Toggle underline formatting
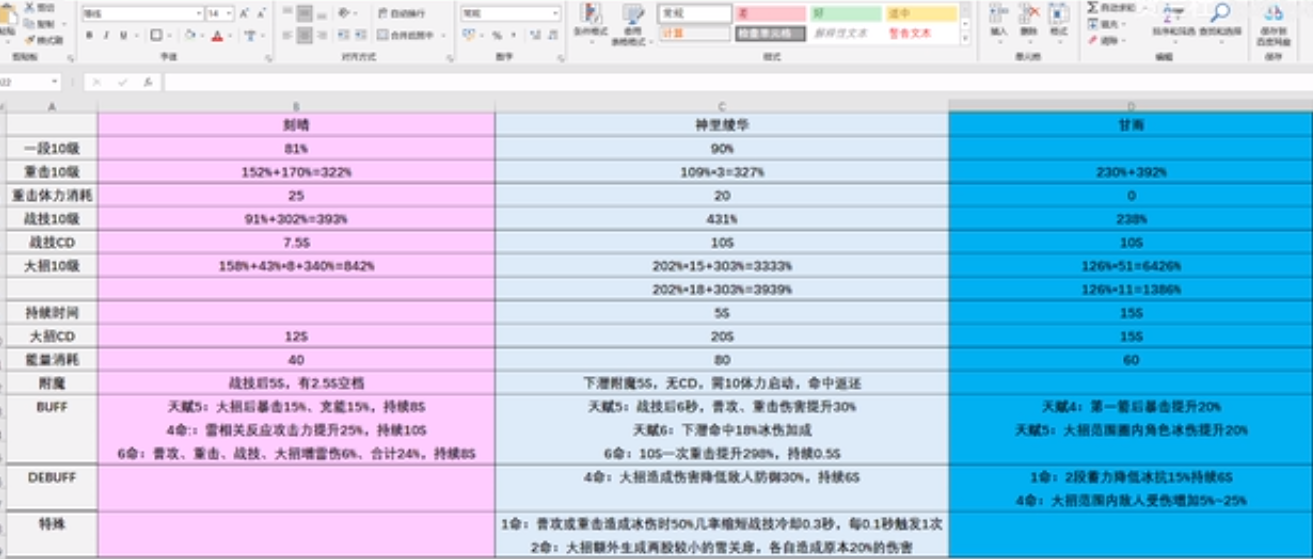 [123, 35]
